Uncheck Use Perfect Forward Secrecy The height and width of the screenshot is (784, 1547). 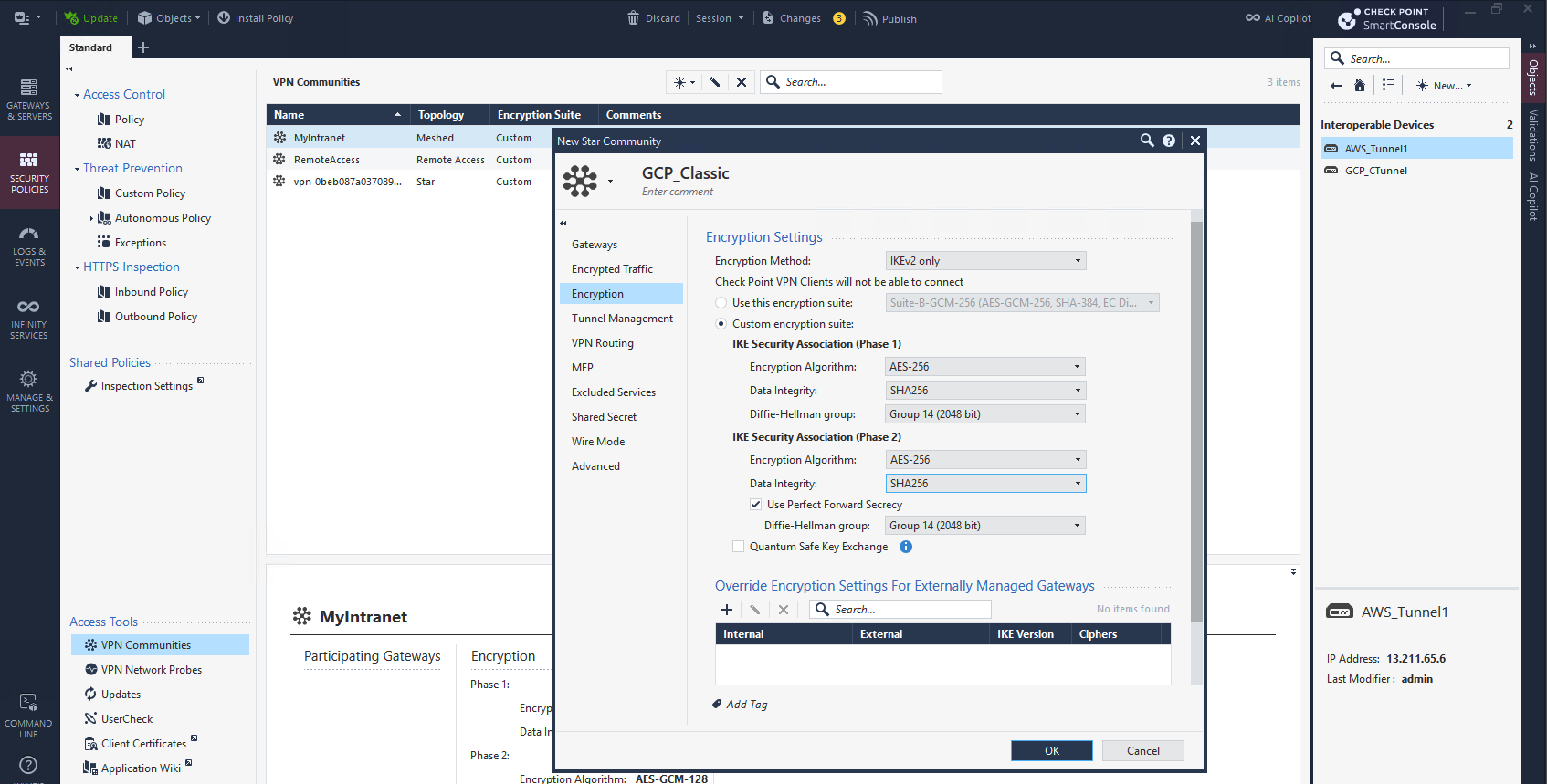755,505
